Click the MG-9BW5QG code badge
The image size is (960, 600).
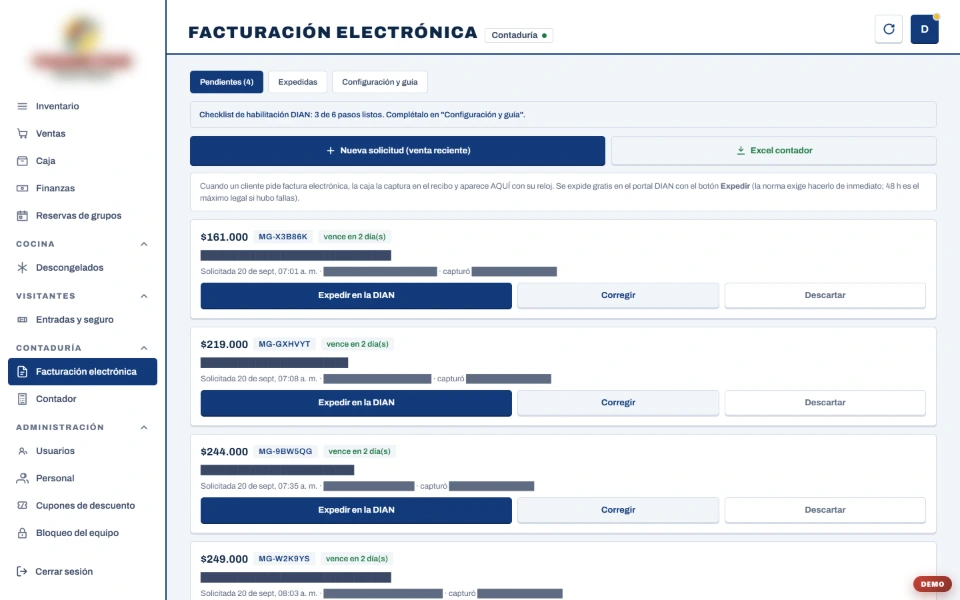[285, 452]
